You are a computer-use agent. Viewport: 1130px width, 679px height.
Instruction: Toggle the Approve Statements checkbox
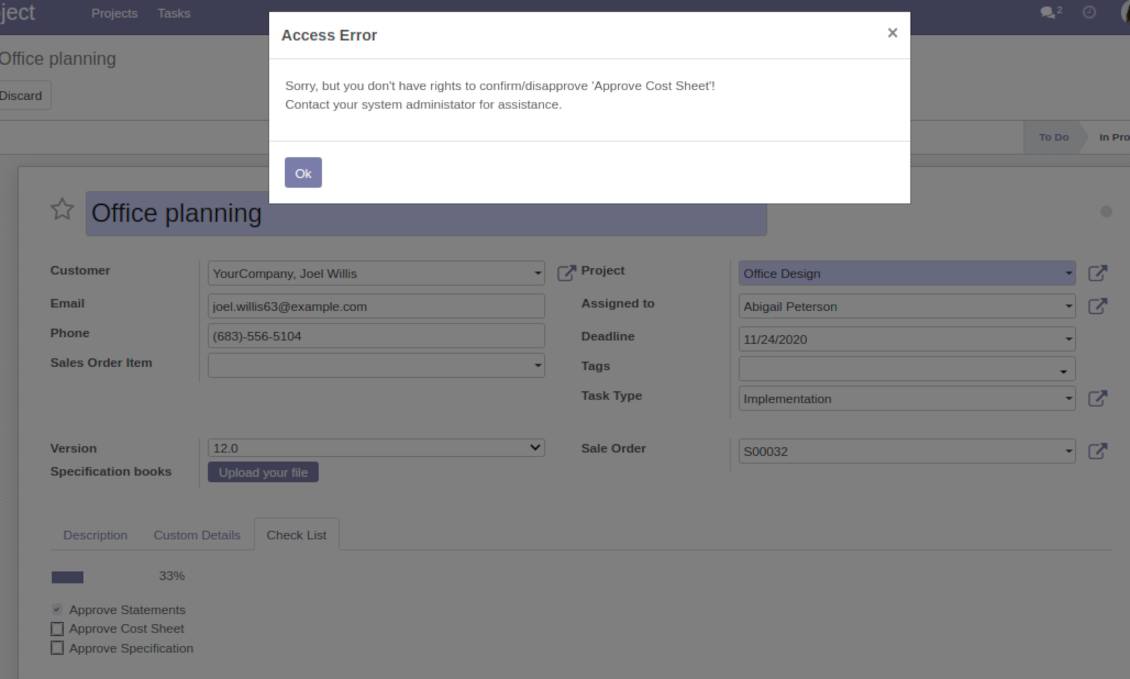[x=57, y=609]
